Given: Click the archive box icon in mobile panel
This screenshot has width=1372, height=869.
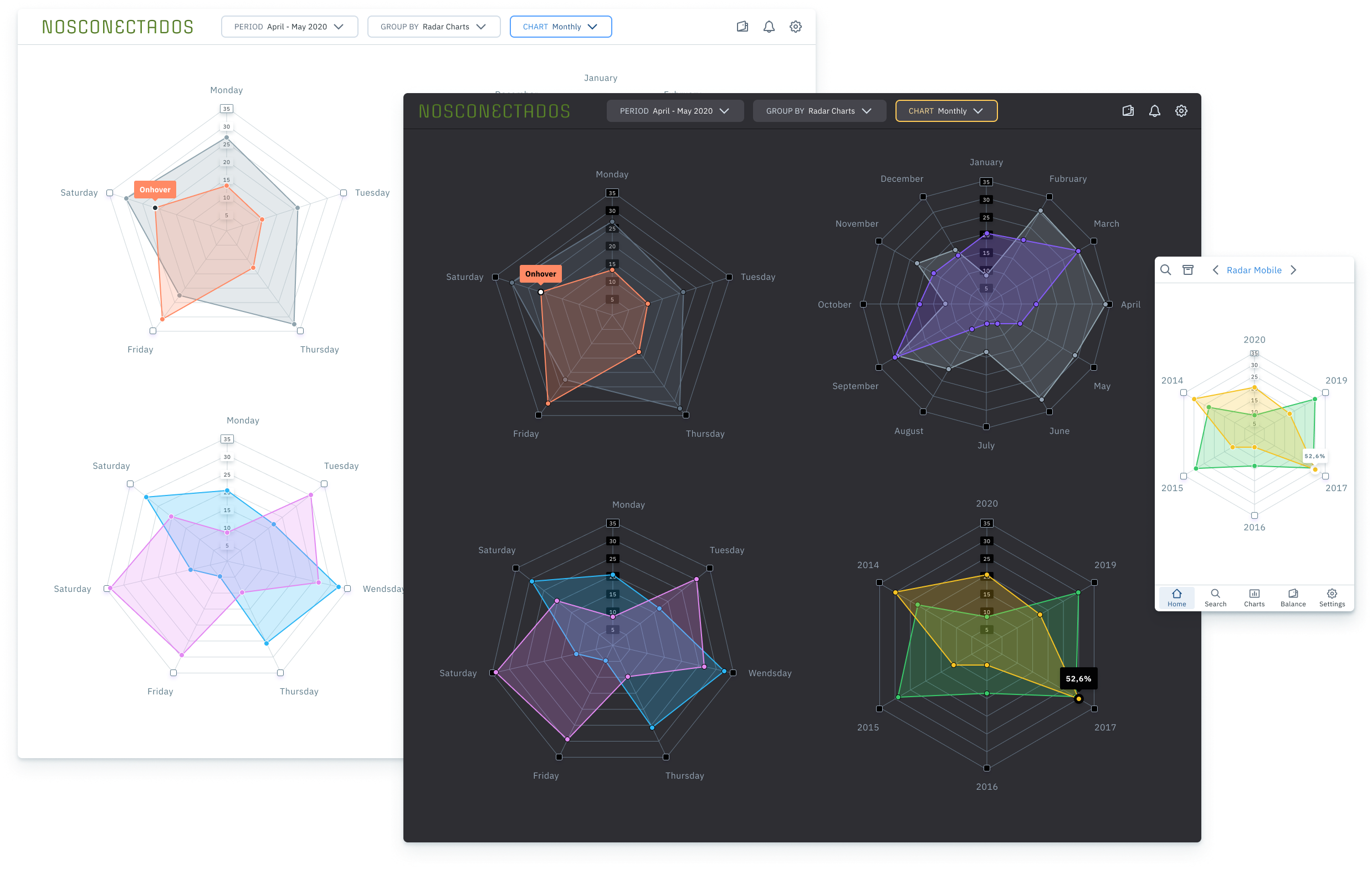Looking at the screenshot, I should (x=1188, y=270).
